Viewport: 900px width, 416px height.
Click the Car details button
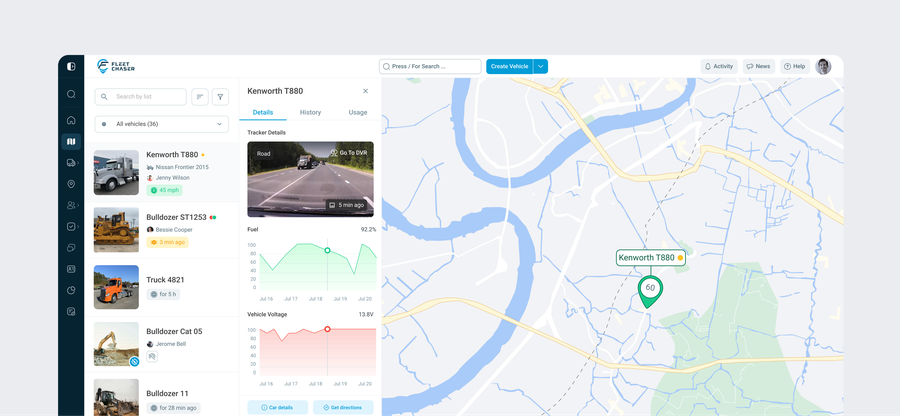(x=277, y=407)
